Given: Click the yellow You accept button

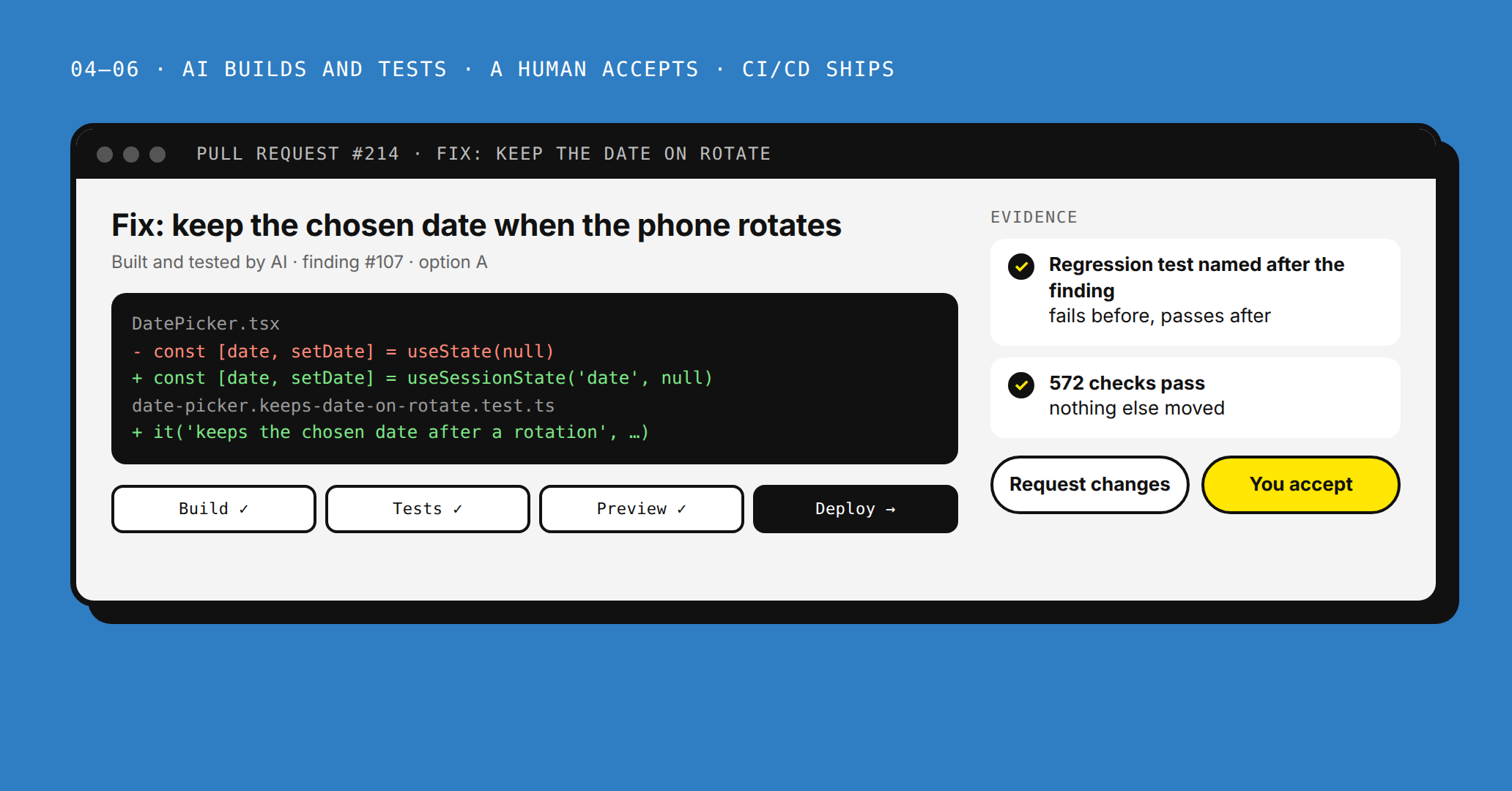Looking at the screenshot, I should coord(1300,485).
